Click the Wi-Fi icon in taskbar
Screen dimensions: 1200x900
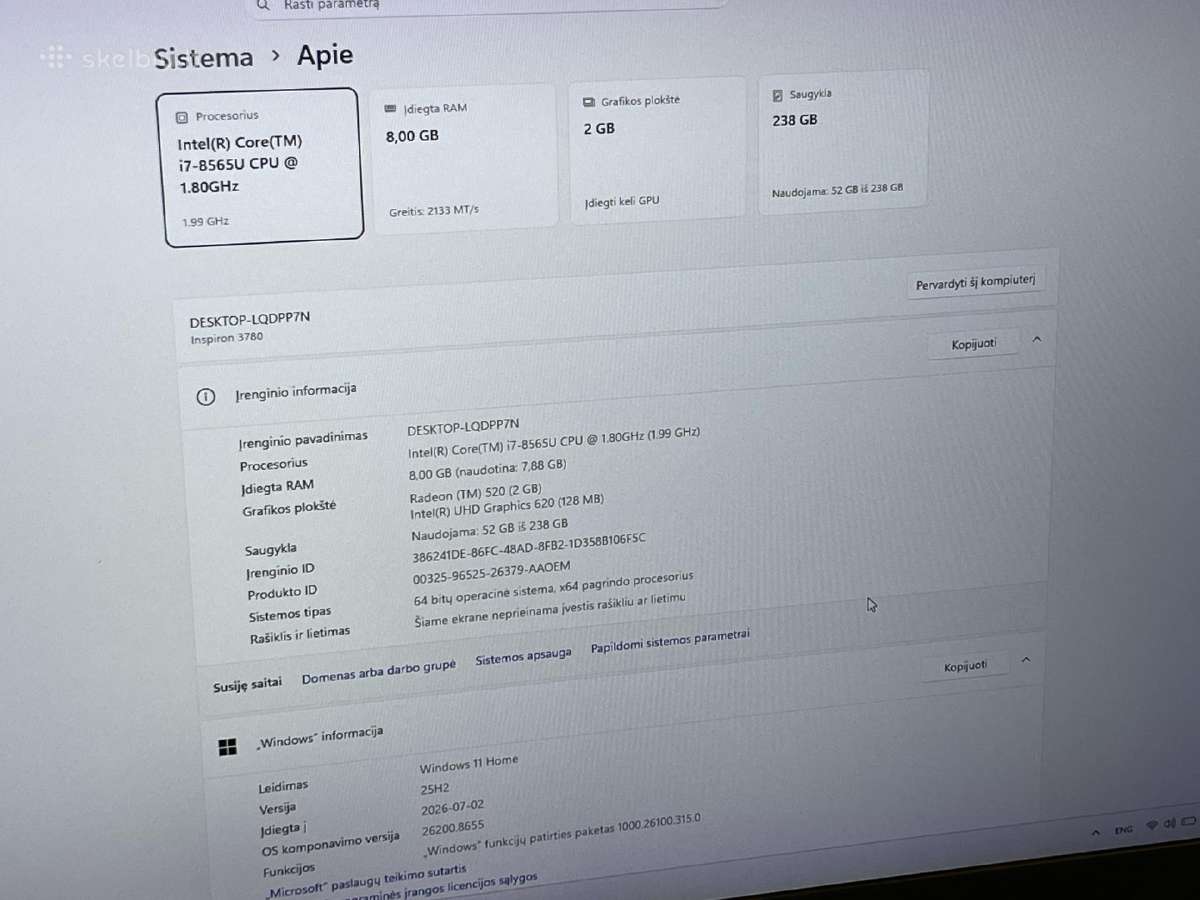(x=1153, y=825)
